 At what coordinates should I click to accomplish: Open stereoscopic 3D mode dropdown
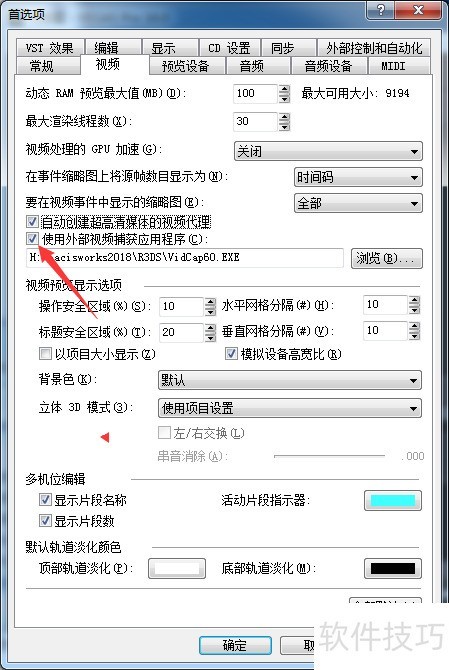pyautogui.click(x=290, y=408)
